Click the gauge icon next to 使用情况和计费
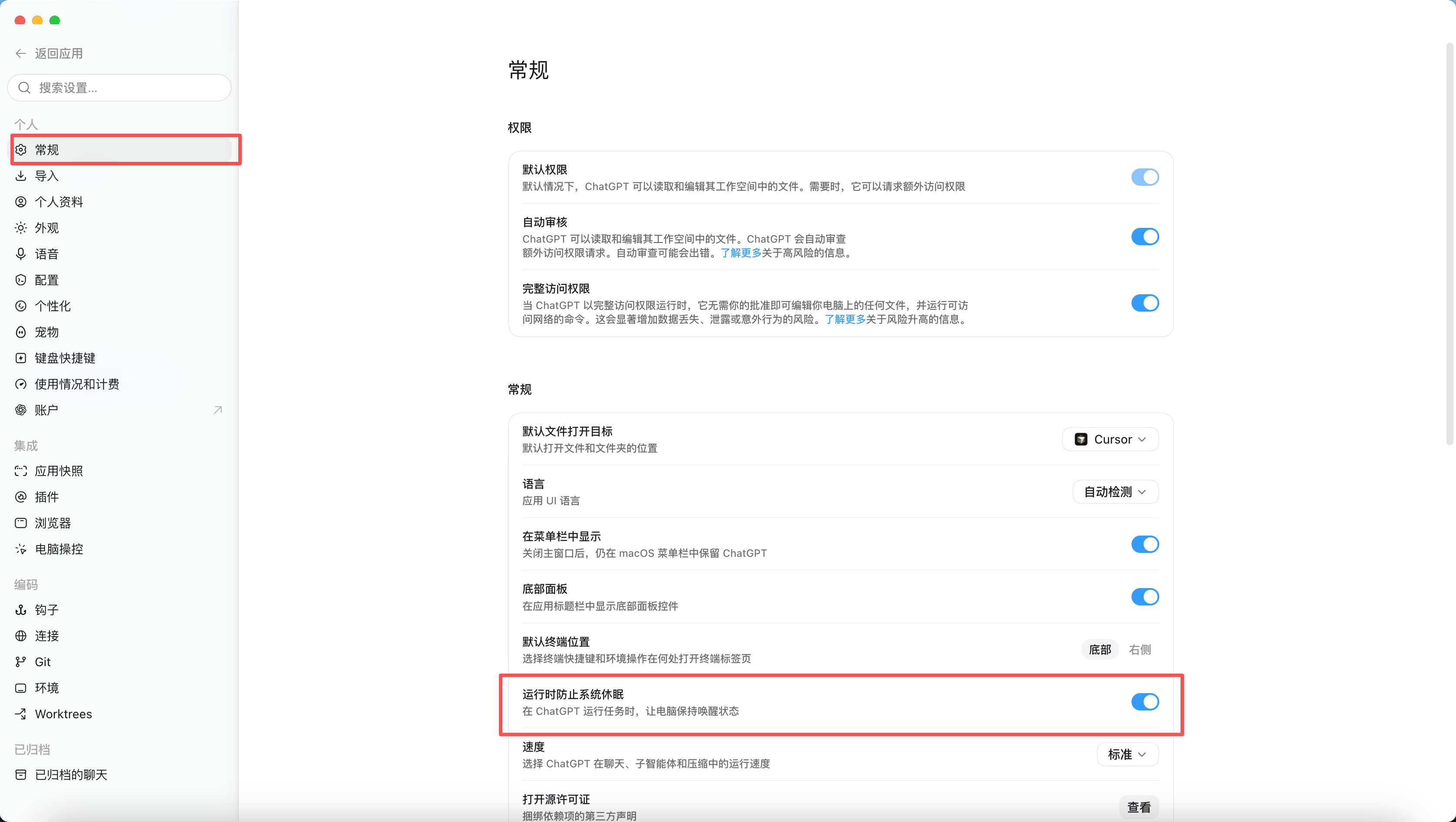This screenshot has width=1456, height=822. [x=21, y=384]
